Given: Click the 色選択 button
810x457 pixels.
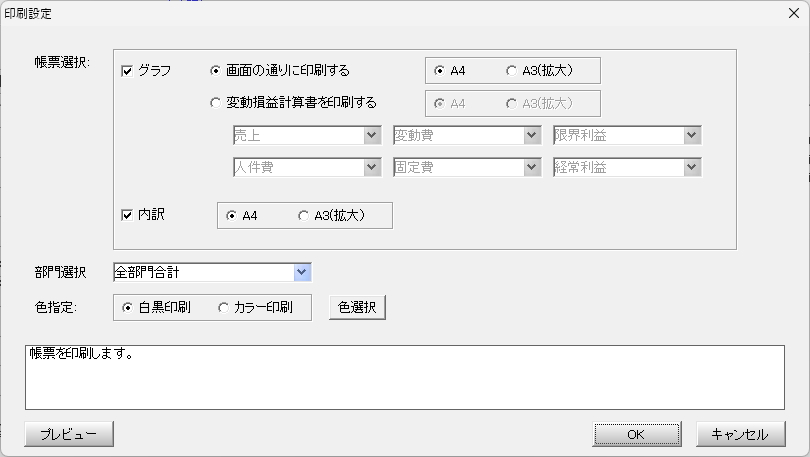Looking at the screenshot, I should click(x=357, y=307).
